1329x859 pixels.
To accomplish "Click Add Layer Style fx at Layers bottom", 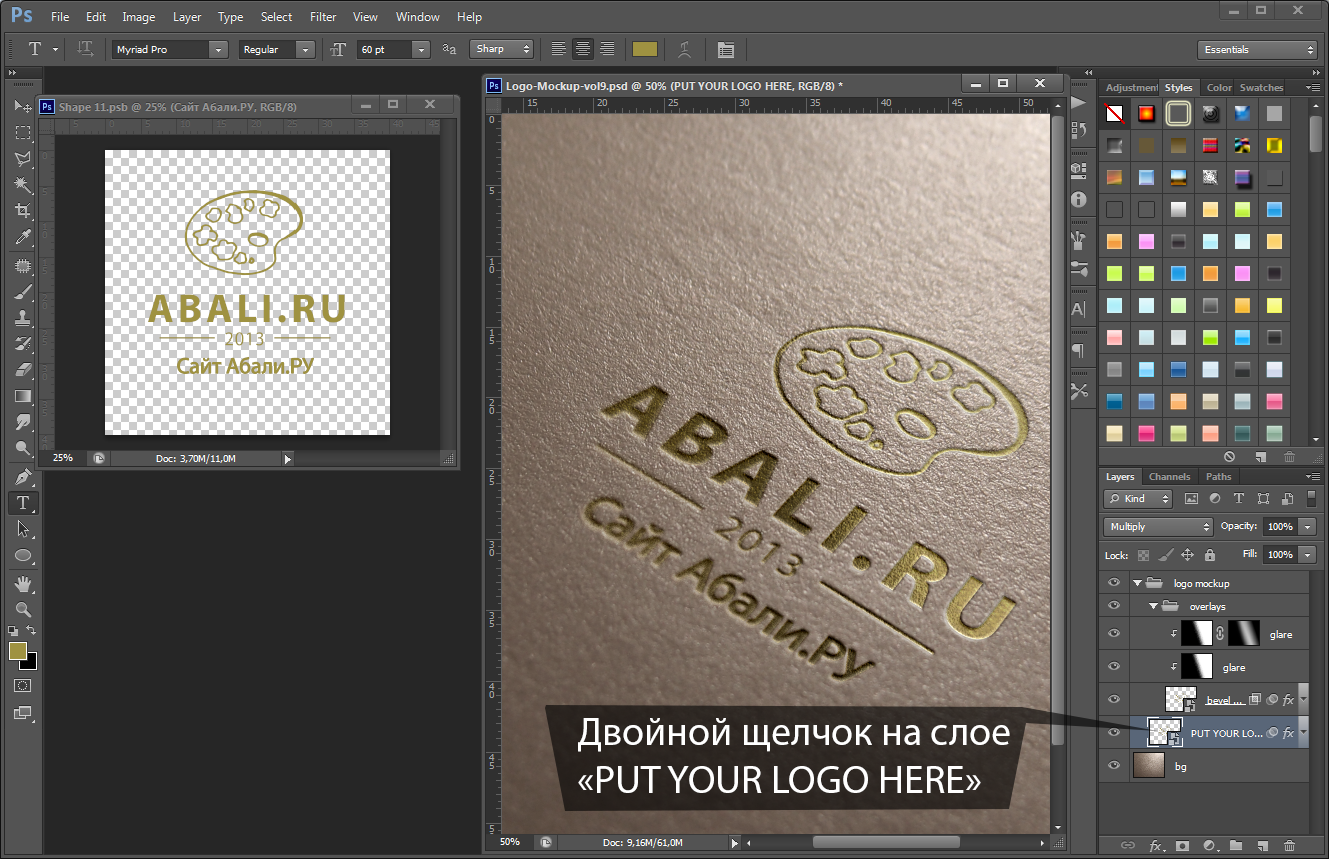I will [1156, 846].
